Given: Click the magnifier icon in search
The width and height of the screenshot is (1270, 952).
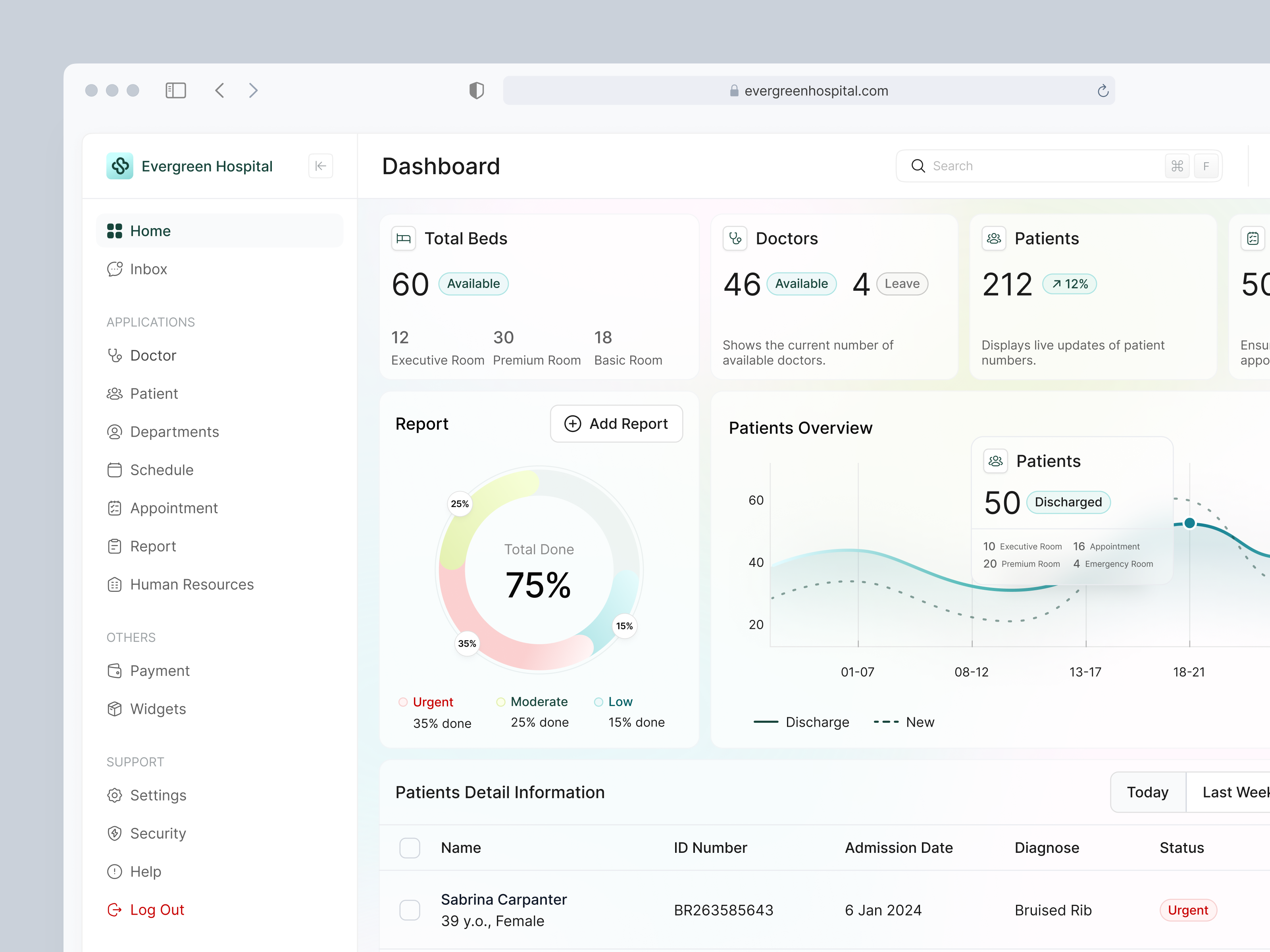Looking at the screenshot, I should pyautogui.click(x=918, y=167).
